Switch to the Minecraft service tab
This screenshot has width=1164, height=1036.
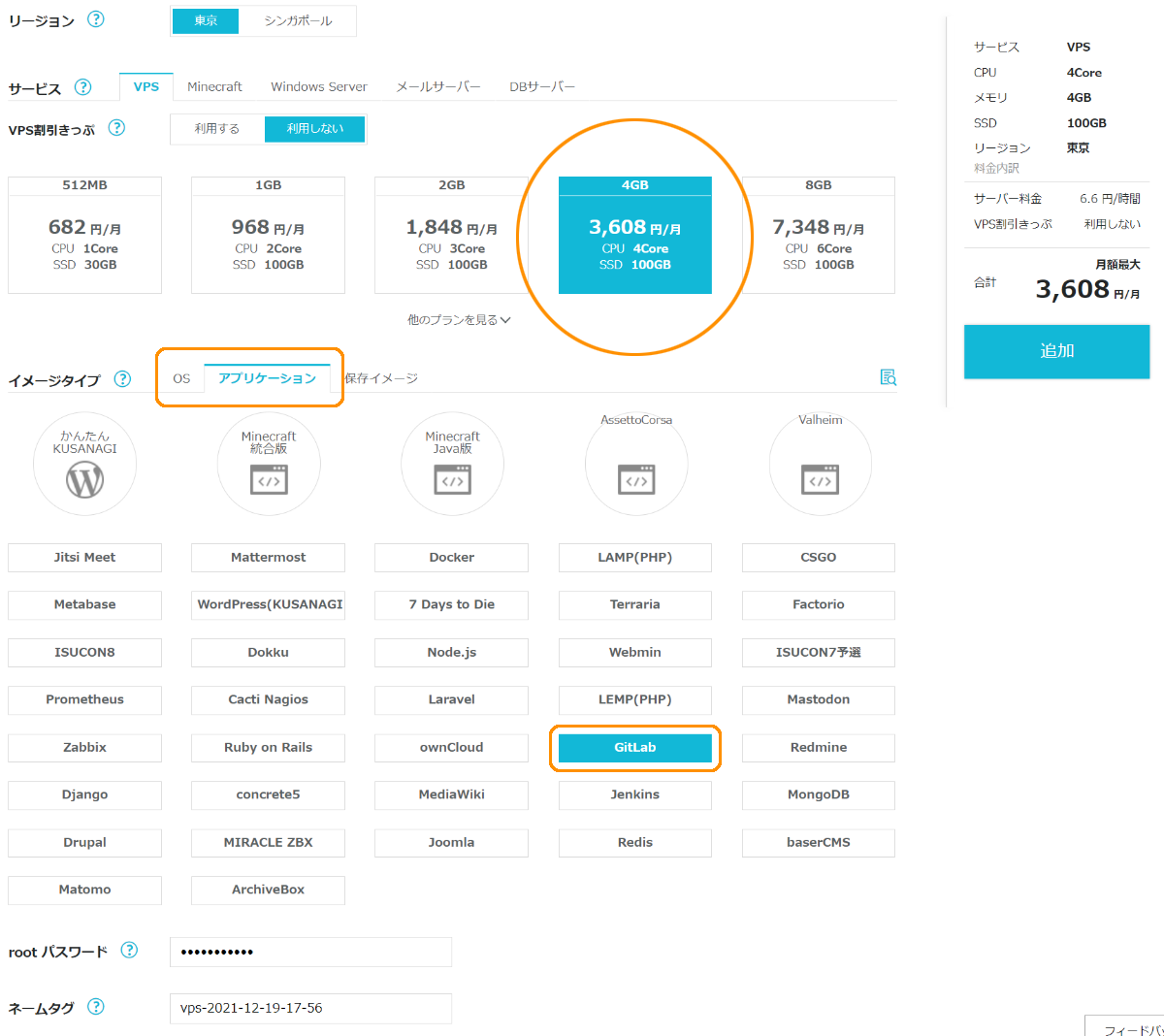[214, 86]
